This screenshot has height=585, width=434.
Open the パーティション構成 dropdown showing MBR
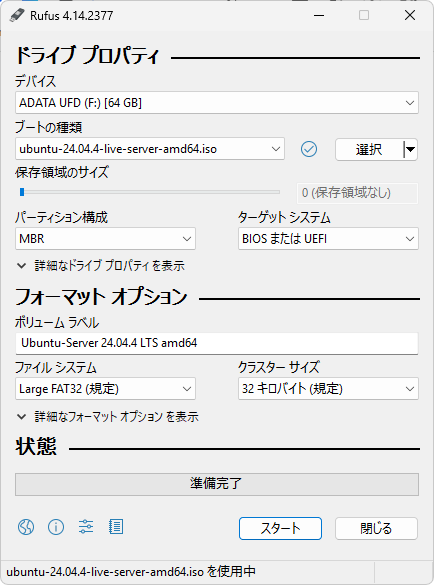(x=105, y=238)
